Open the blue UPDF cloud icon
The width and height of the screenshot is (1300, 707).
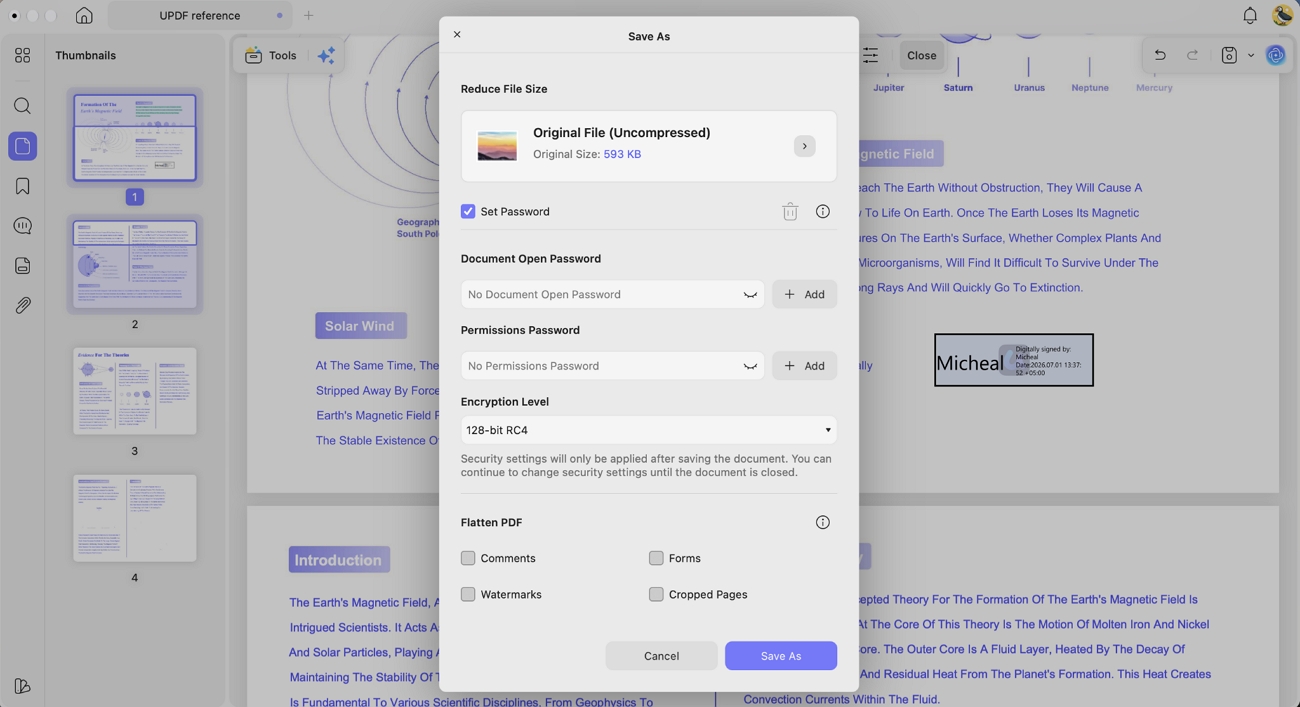click(x=1275, y=55)
